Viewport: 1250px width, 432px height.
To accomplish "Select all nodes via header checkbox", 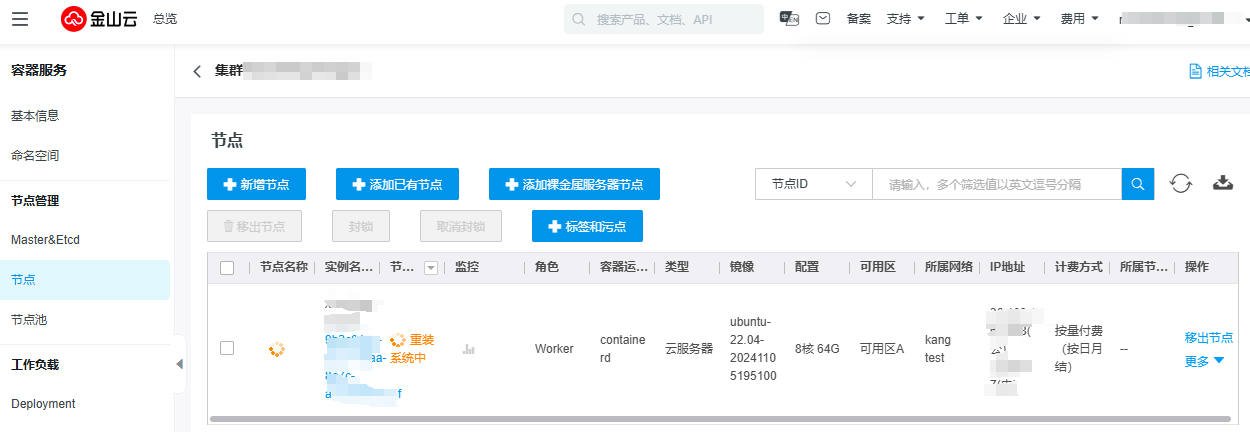I will coord(227,267).
